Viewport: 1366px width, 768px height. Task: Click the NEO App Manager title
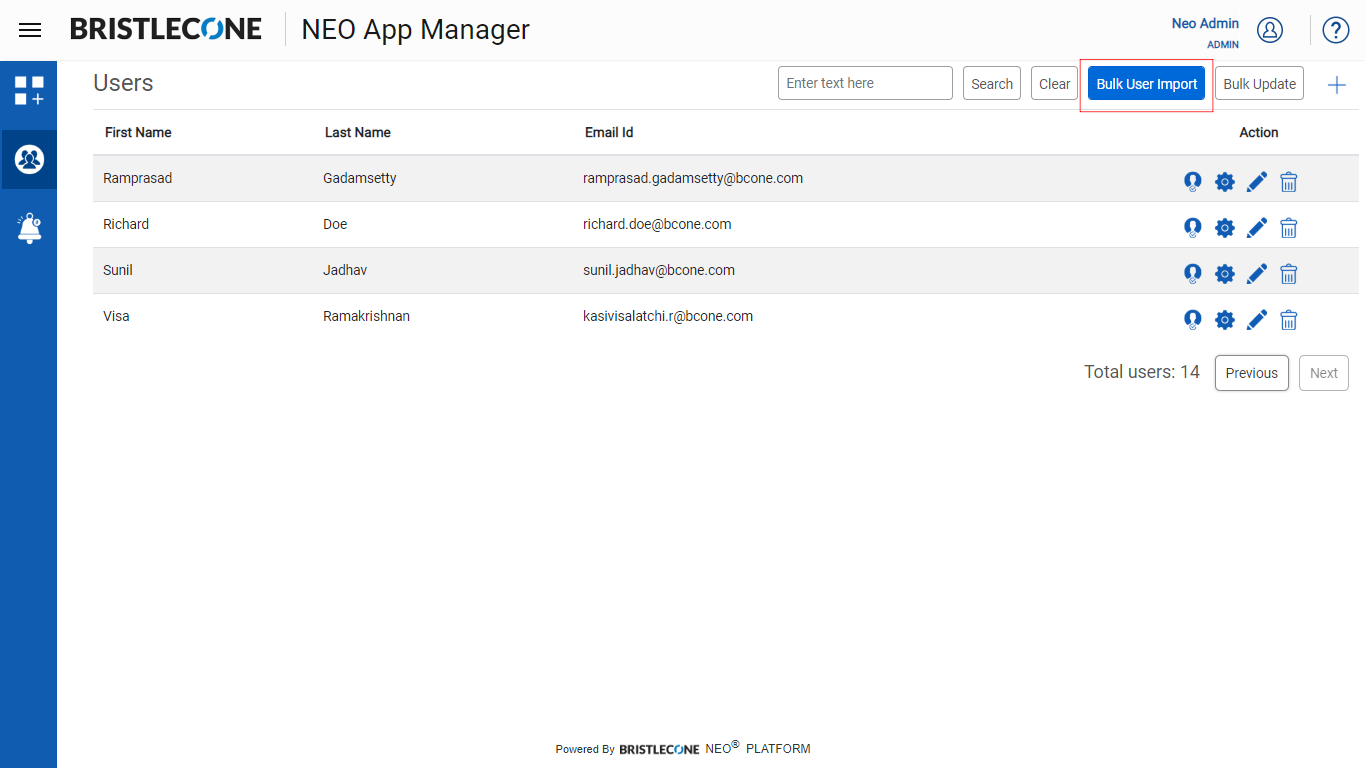point(416,30)
